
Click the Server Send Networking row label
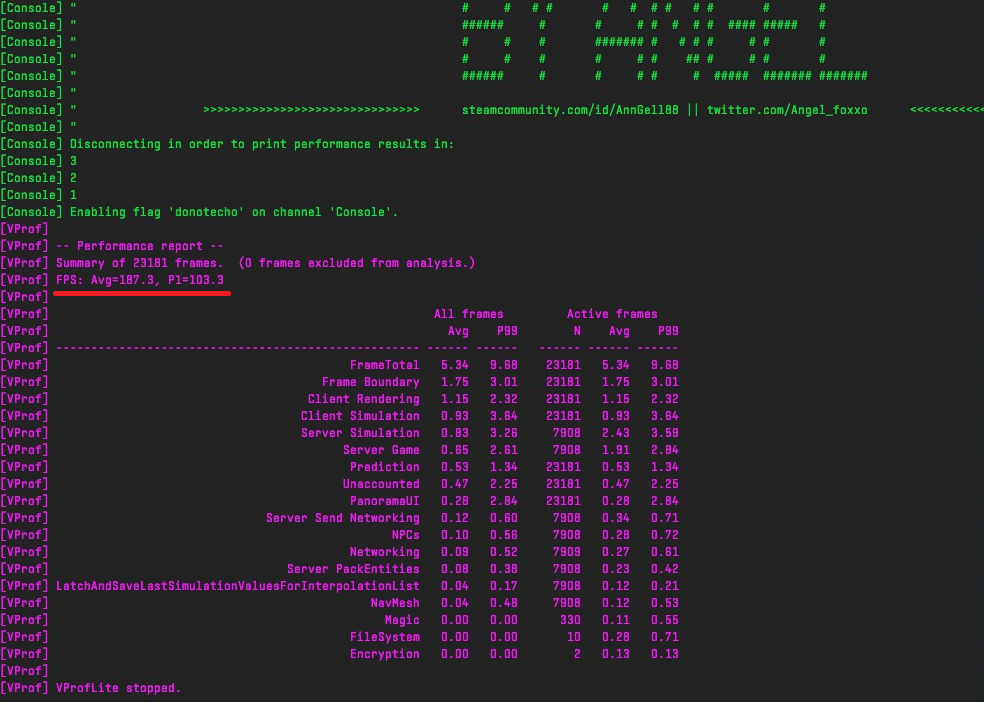click(x=342, y=518)
